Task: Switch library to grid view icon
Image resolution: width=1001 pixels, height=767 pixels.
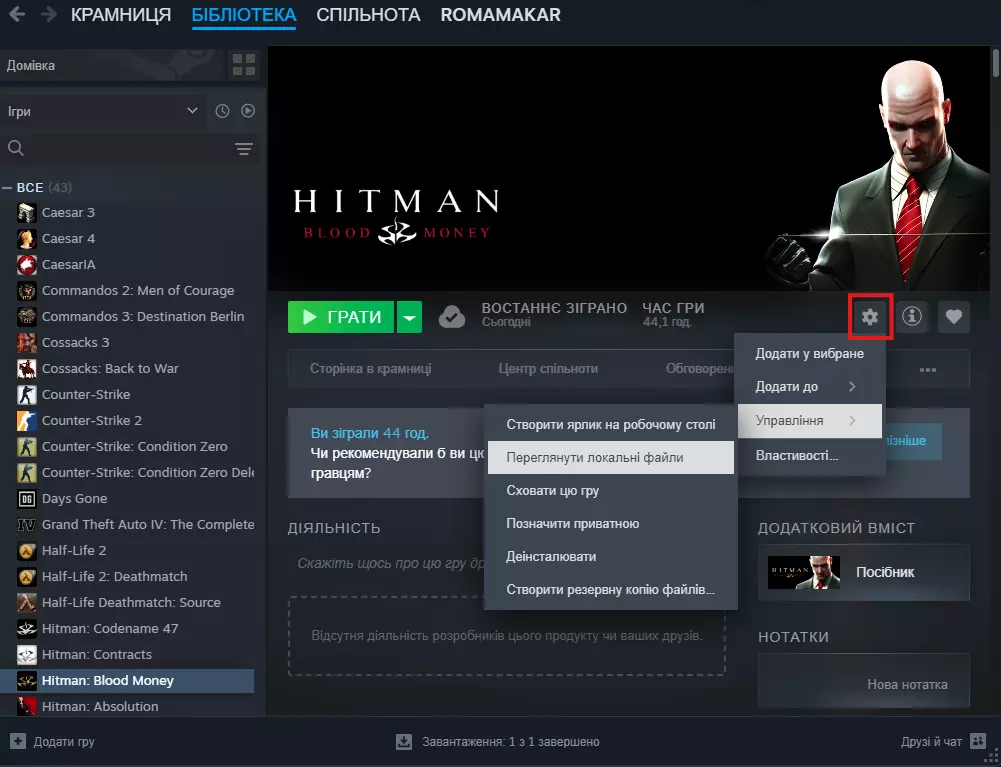Action: [x=244, y=65]
